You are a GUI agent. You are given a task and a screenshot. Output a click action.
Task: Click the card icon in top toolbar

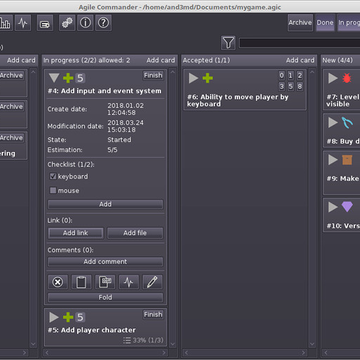45,23
